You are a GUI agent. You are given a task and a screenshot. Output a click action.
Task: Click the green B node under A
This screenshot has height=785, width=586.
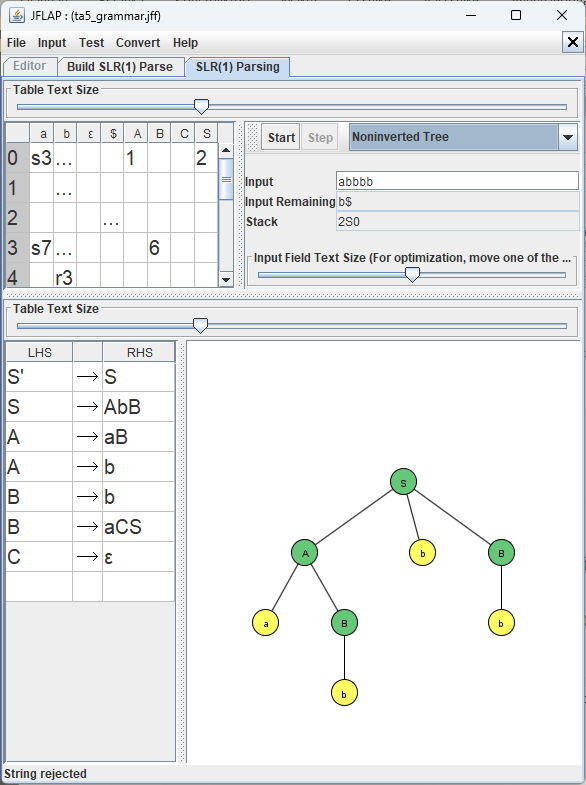pyautogui.click(x=344, y=623)
